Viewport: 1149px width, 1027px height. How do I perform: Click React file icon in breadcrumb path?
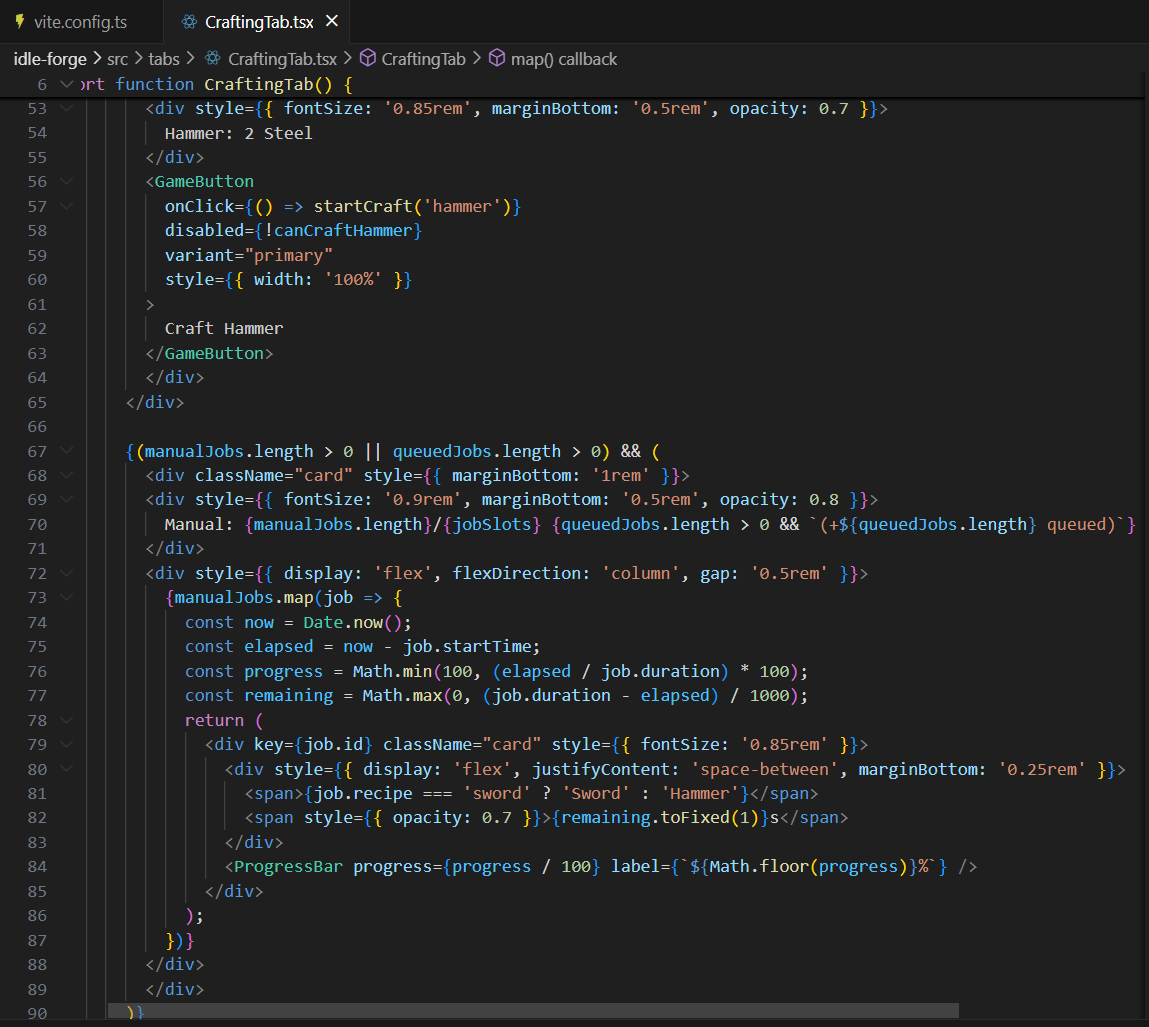coord(212,59)
